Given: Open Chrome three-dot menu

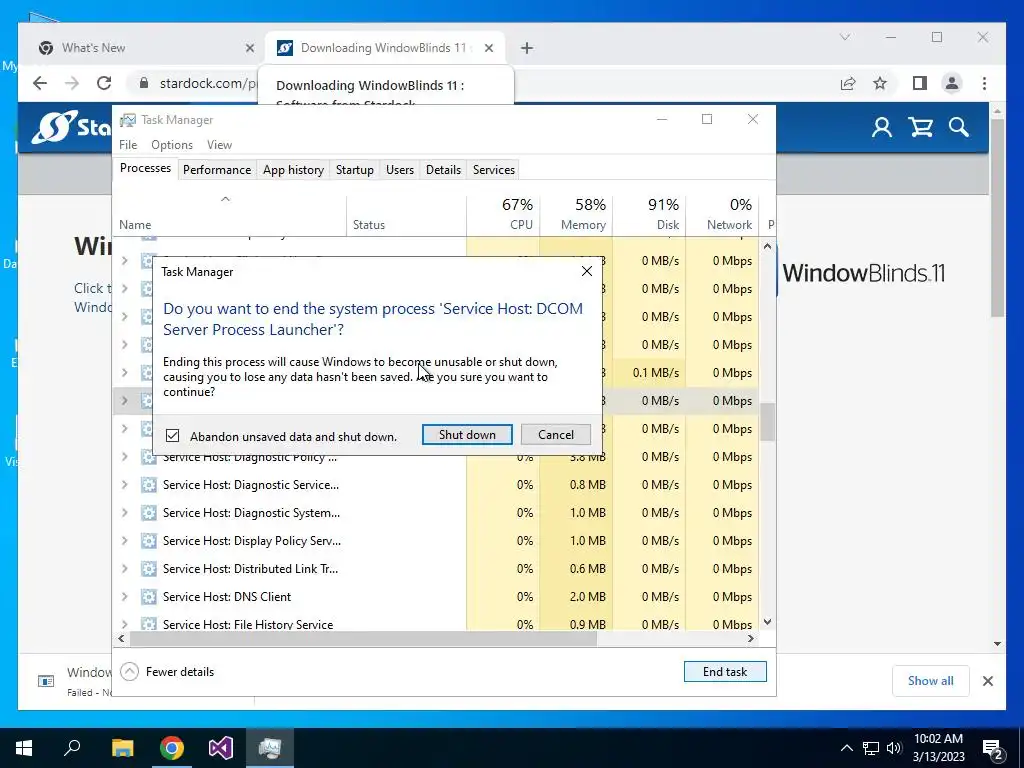Looking at the screenshot, I should point(984,83).
